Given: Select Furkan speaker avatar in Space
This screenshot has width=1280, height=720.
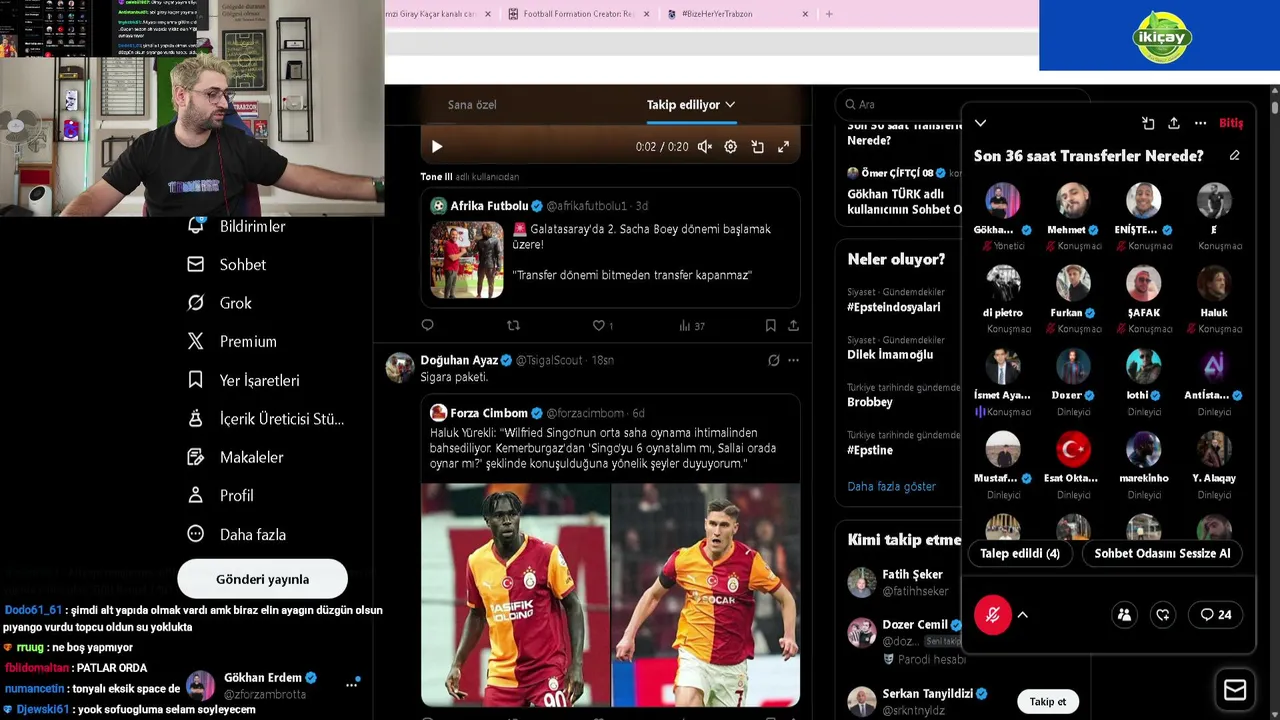Looking at the screenshot, I should 1073,283.
